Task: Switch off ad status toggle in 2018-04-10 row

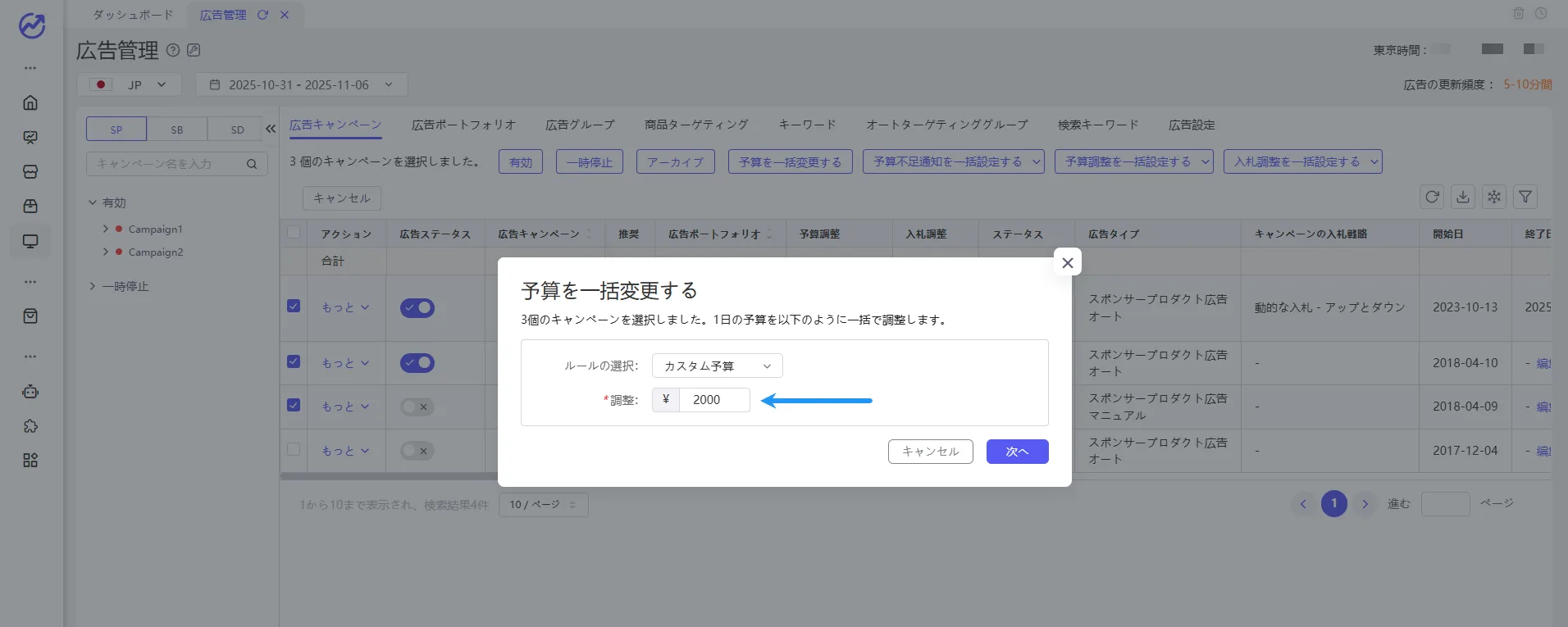Action: click(417, 362)
